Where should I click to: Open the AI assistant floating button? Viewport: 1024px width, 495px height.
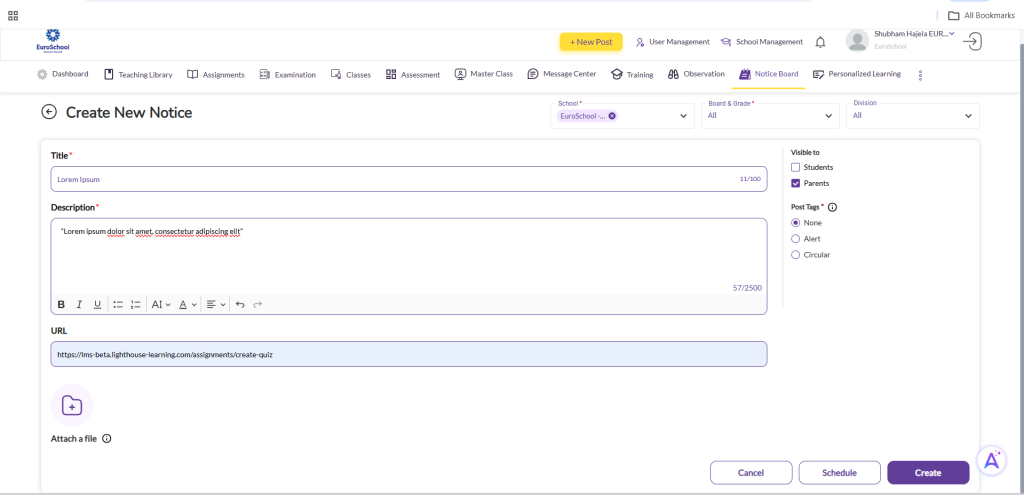pyautogui.click(x=991, y=459)
